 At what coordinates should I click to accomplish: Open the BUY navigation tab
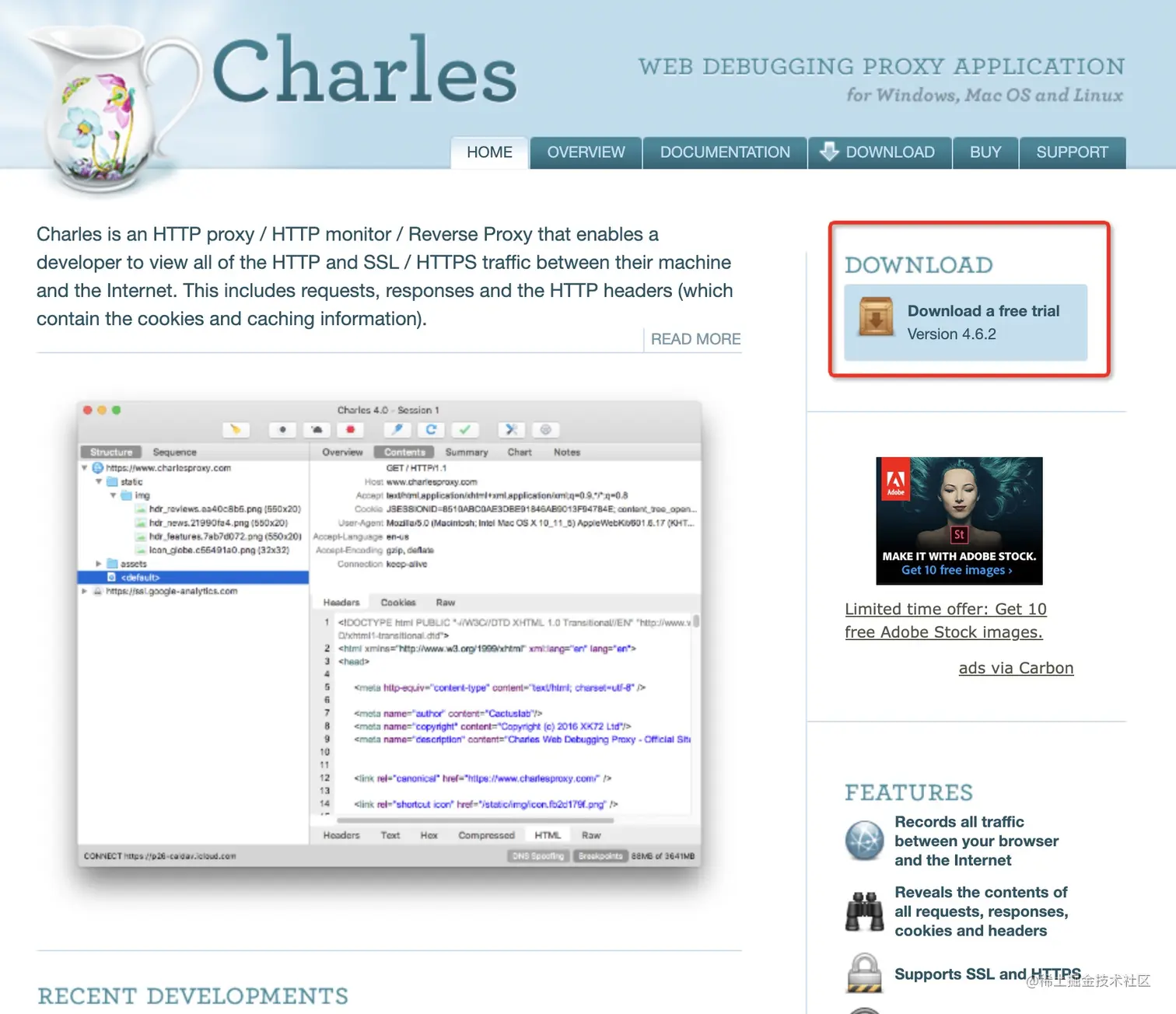point(985,152)
